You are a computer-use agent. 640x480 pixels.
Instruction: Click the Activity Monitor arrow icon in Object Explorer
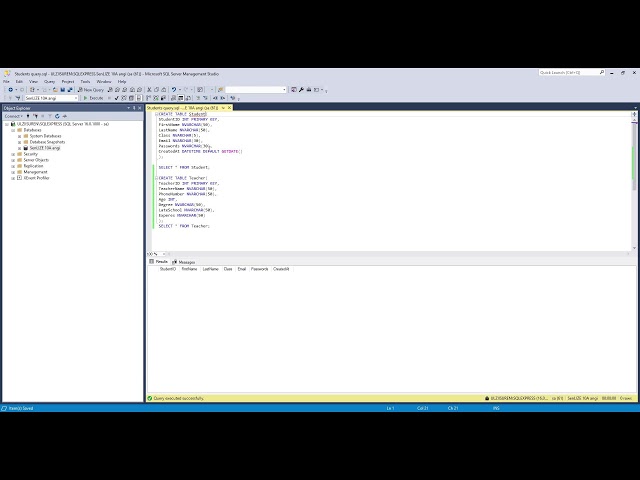point(64,116)
